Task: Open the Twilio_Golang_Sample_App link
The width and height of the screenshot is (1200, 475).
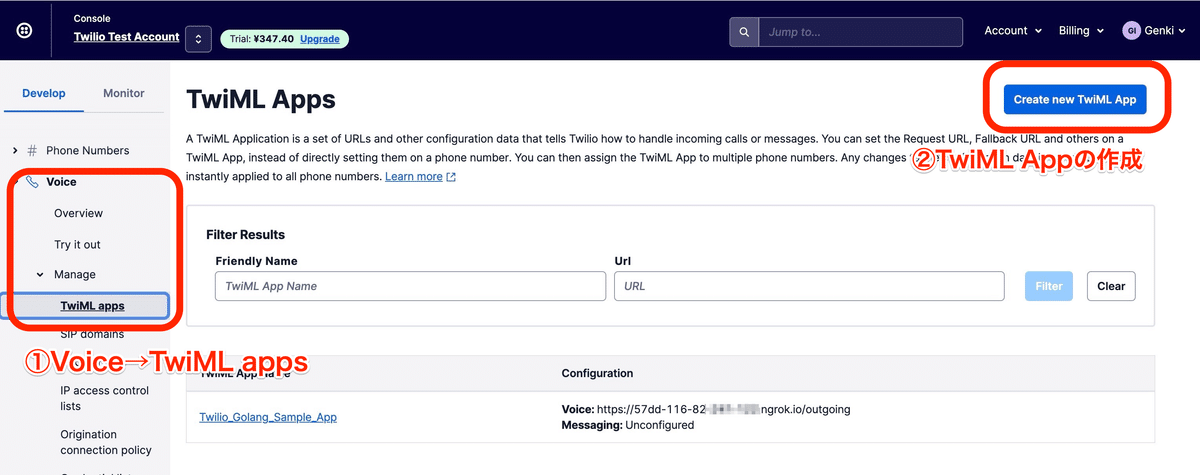Action: point(268,417)
